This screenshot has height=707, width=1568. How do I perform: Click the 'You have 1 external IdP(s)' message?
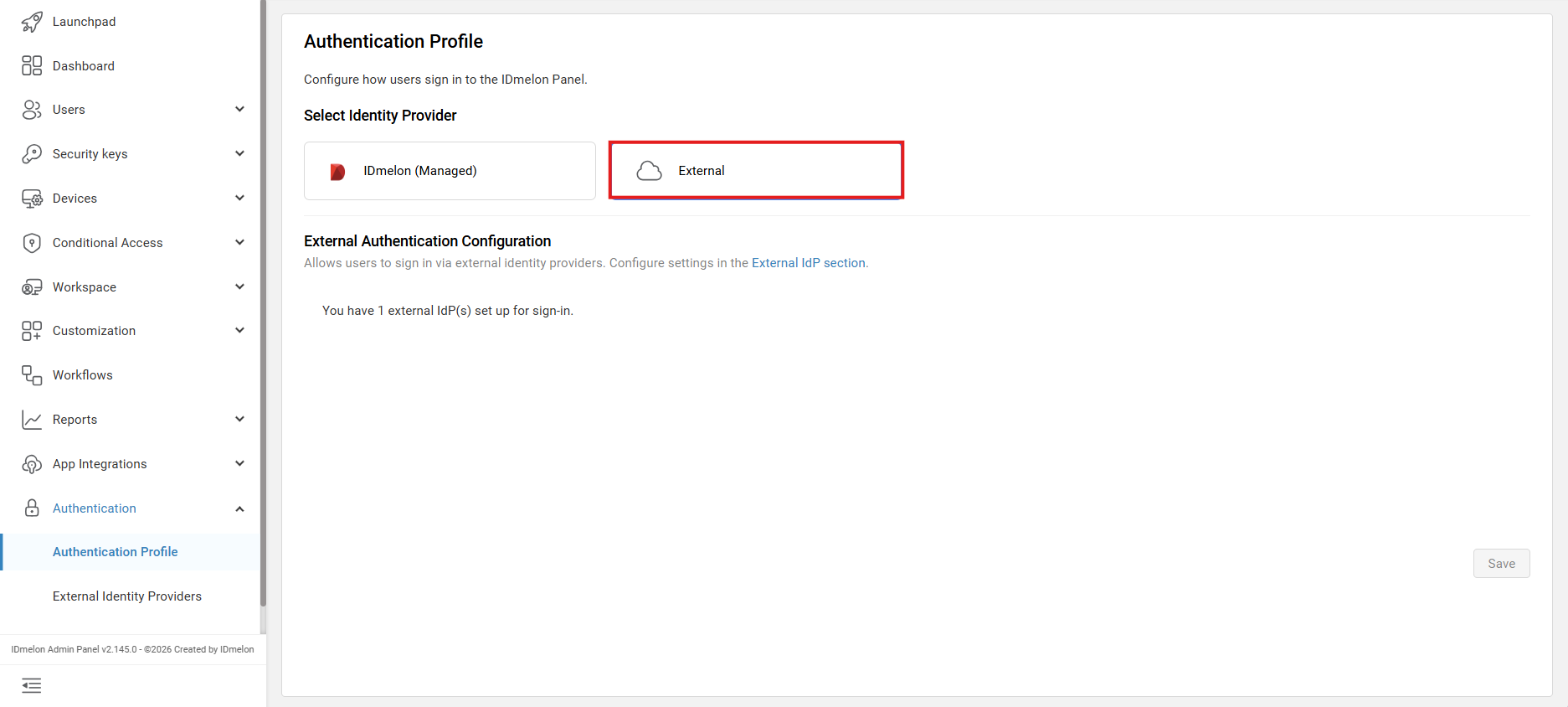point(448,311)
